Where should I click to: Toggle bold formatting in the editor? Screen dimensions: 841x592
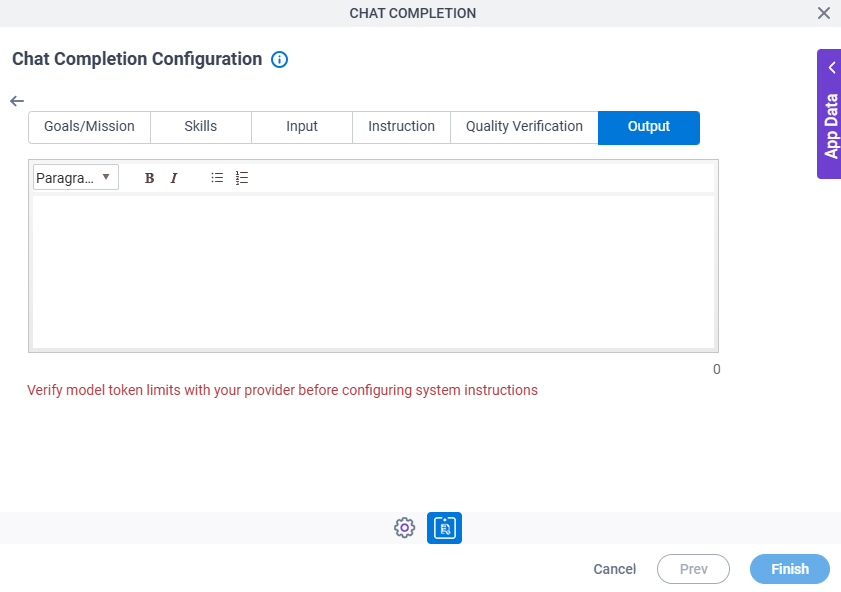(x=150, y=178)
